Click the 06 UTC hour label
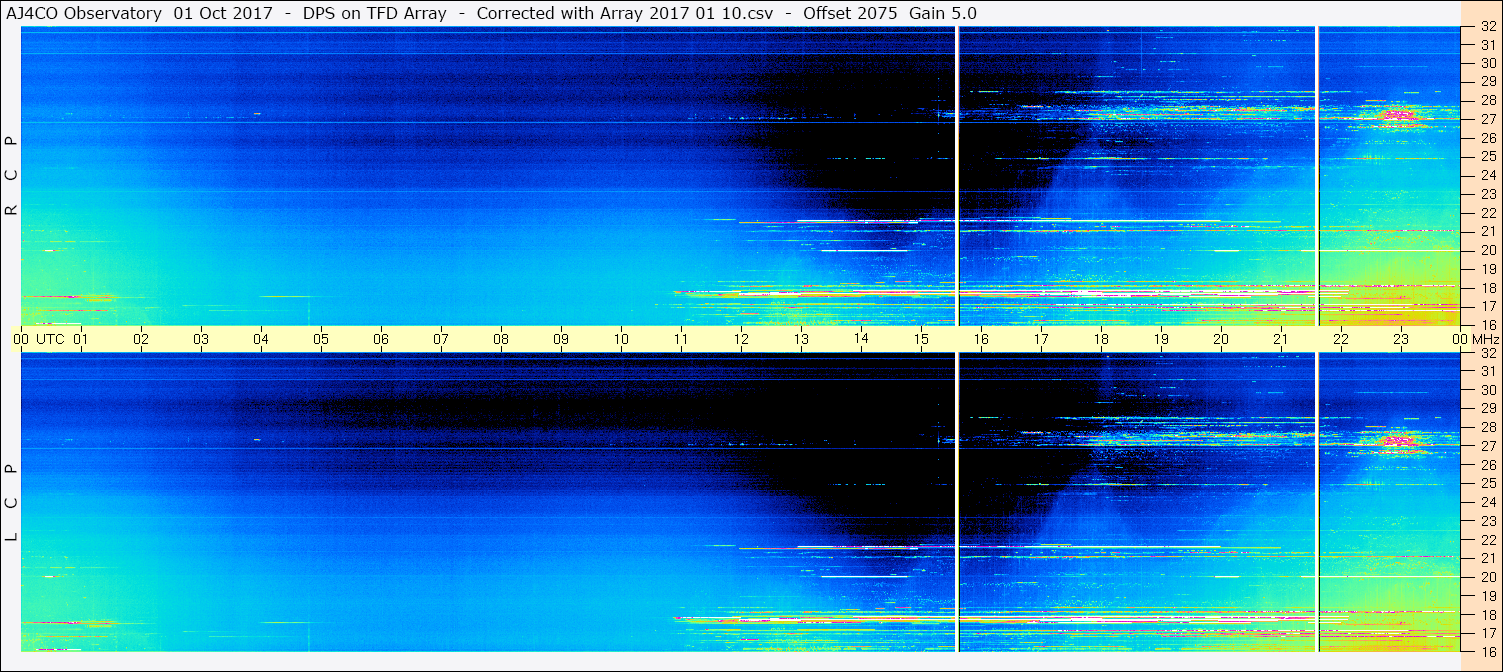This screenshot has height=672, width=1503. click(x=381, y=339)
